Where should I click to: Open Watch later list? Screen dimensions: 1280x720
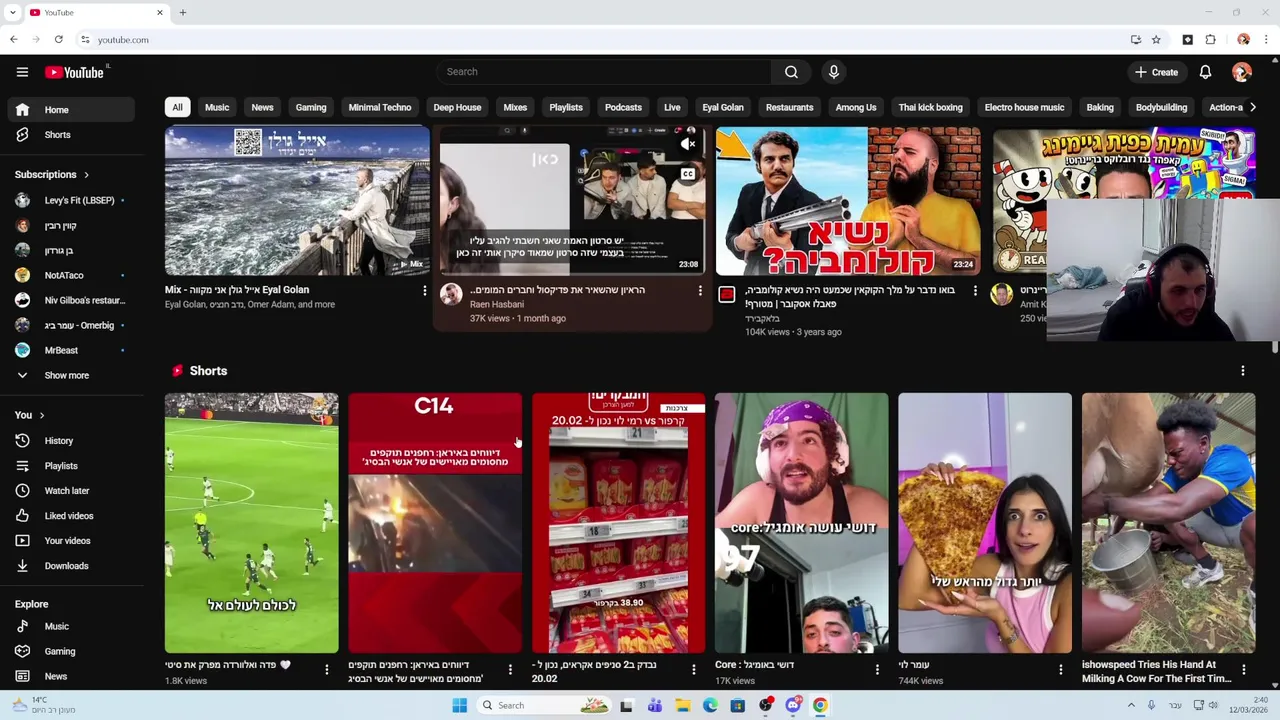tap(70, 491)
